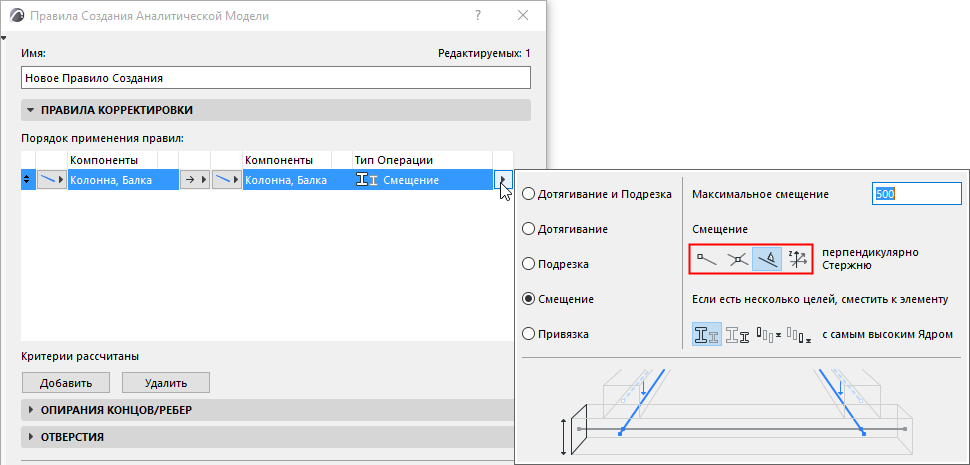The image size is (970, 465).
Task: Select the Подрезка radio option
Action: (x=528, y=264)
